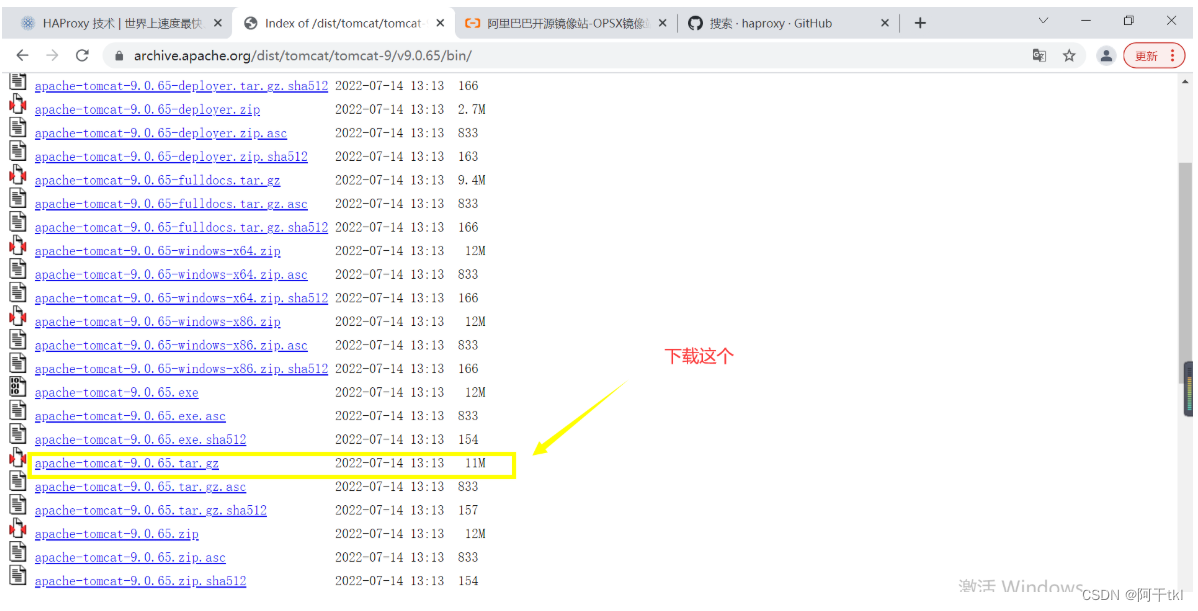Click text file icon beside zip.sha512
Screen dimensions: 1198x611
pos(18,576)
